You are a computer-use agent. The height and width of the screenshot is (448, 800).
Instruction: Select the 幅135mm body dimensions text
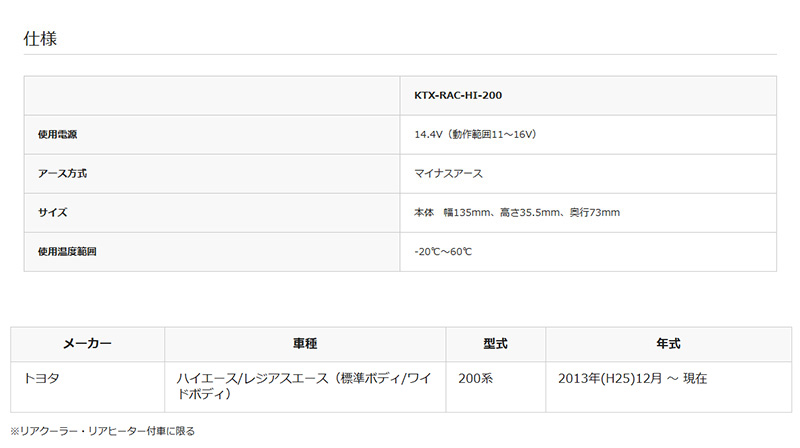517,212
